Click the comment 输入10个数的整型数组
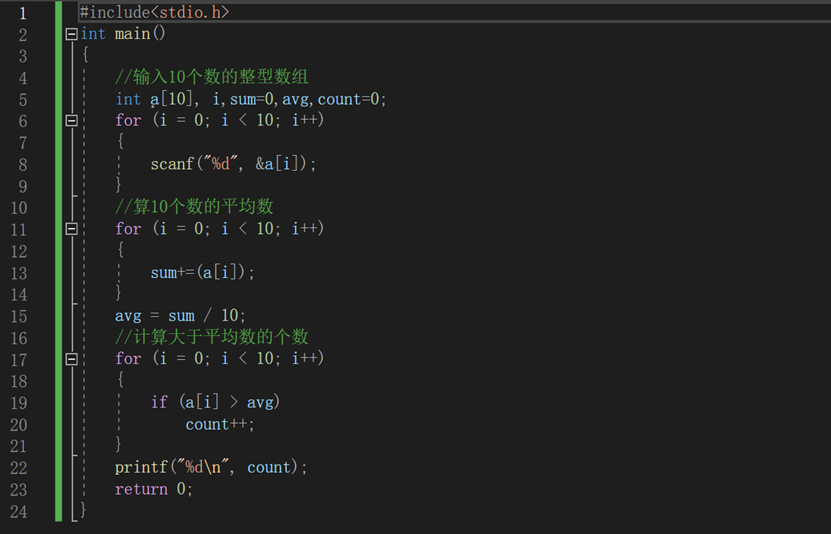This screenshot has height=534, width=831. point(212,78)
